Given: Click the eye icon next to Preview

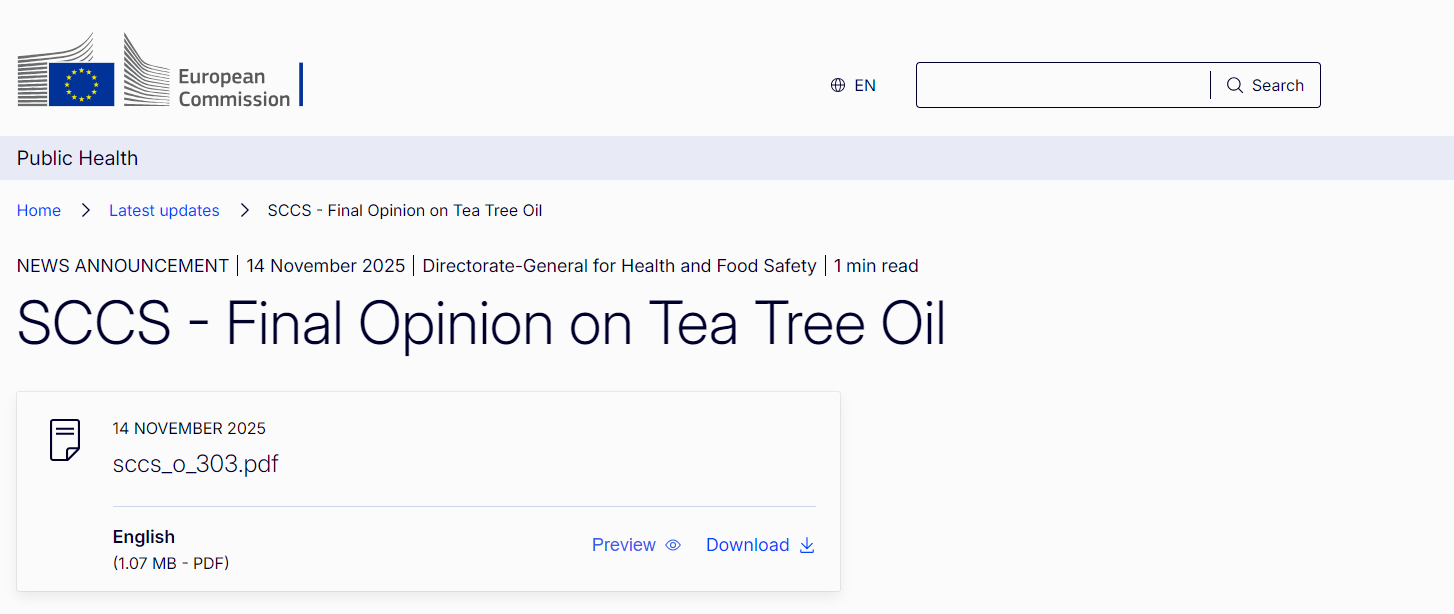Looking at the screenshot, I should pyautogui.click(x=672, y=545).
